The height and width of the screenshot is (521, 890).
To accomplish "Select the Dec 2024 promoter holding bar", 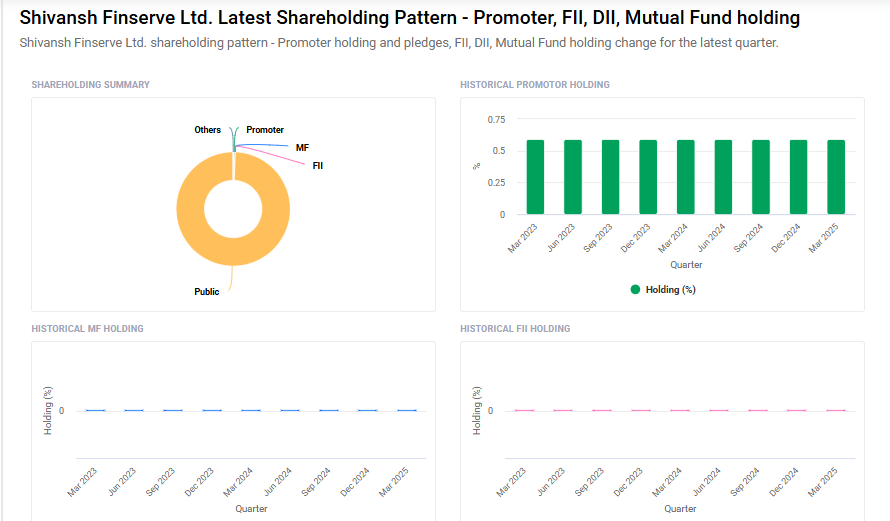I will (799, 177).
